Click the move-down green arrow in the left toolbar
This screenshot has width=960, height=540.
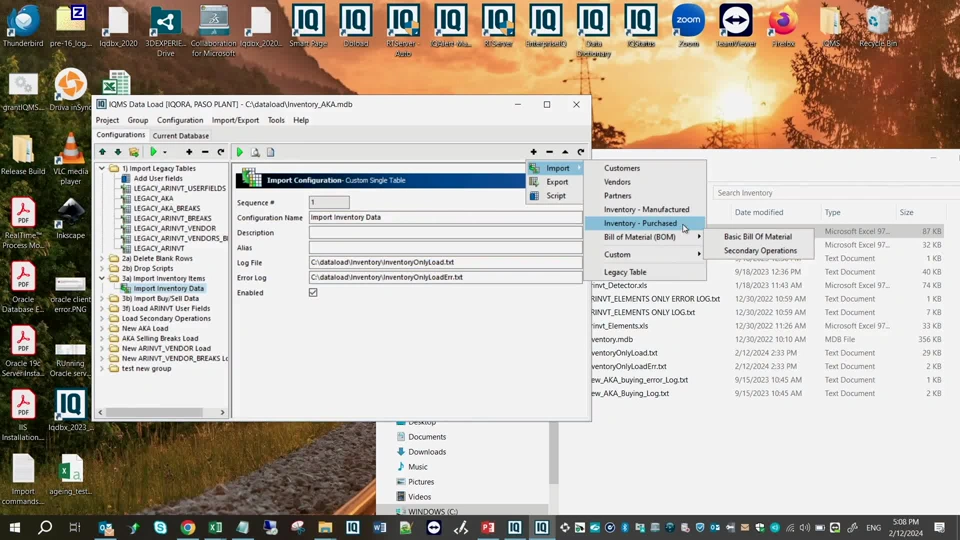[117, 152]
